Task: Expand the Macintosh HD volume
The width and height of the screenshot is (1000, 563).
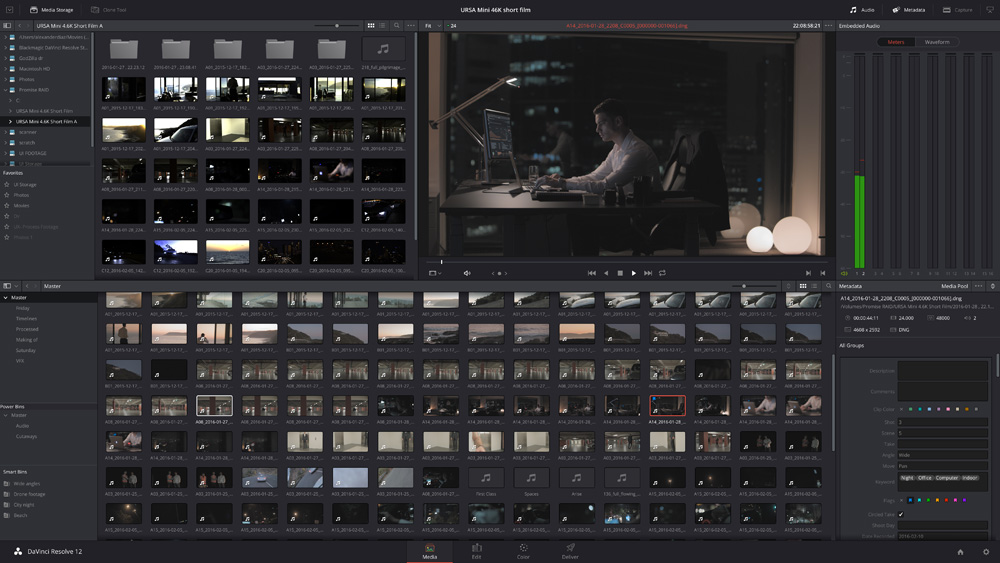Action: coord(5,68)
